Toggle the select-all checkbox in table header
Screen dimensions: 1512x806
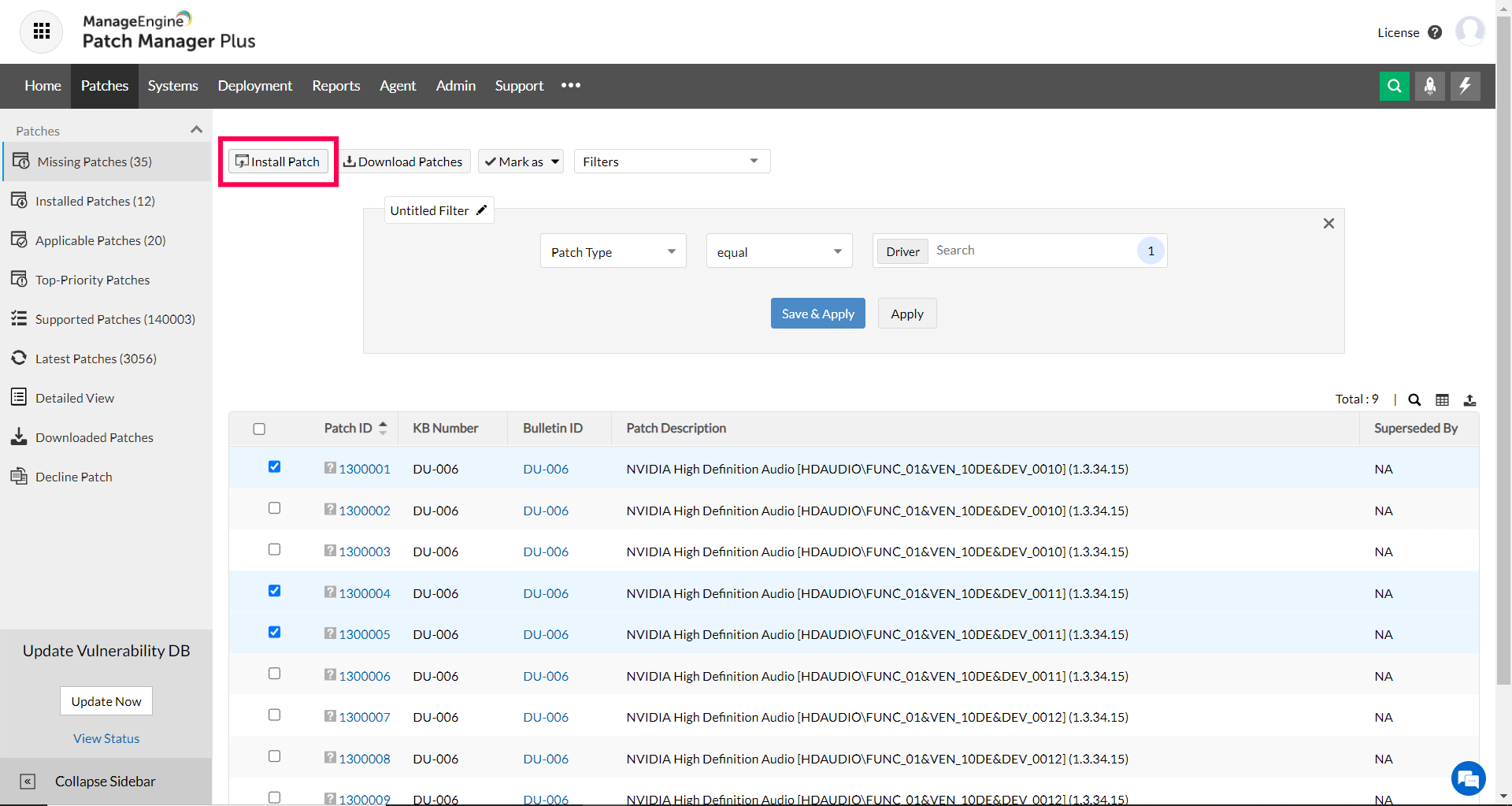click(x=260, y=429)
